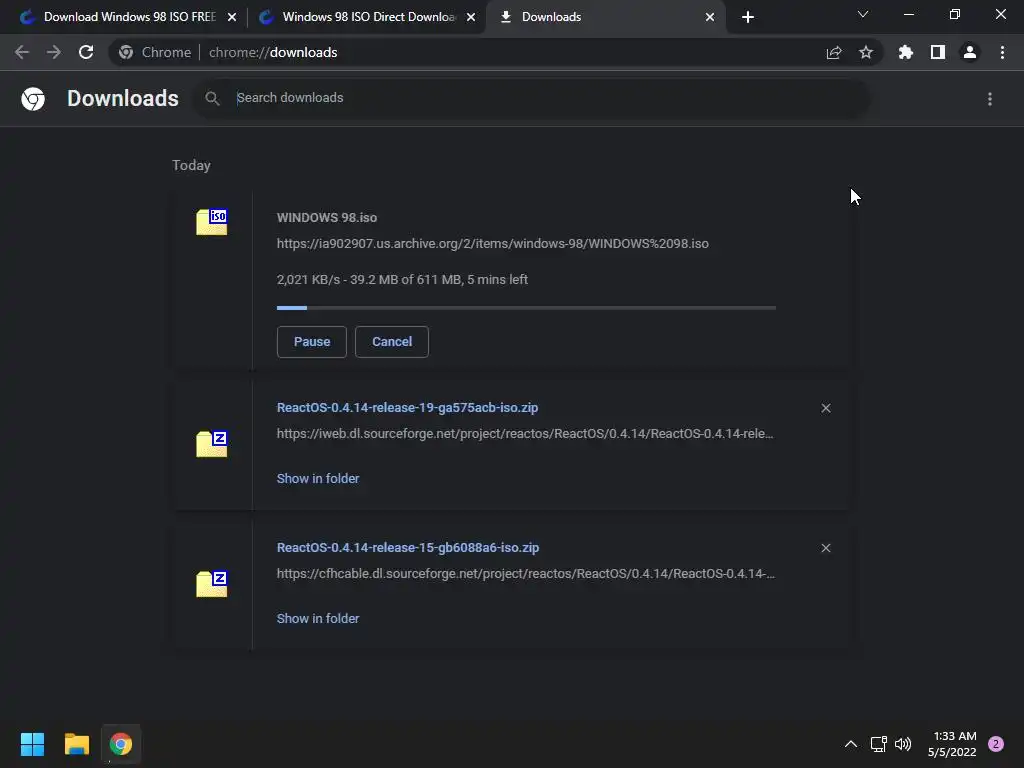The width and height of the screenshot is (1024, 768).
Task: Bookmark this tab with the star icon
Action: click(x=866, y=52)
